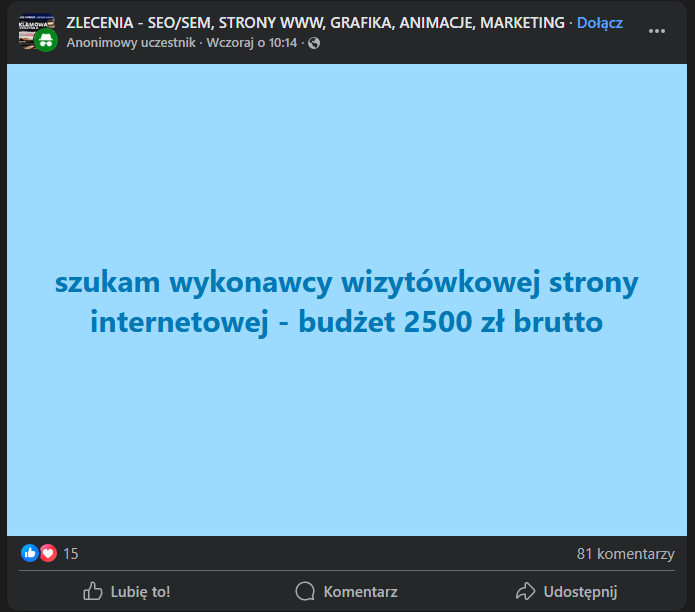Viewport: 695px width, 612px height.
Task: Click the share arrow icon
Action: point(525,591)
